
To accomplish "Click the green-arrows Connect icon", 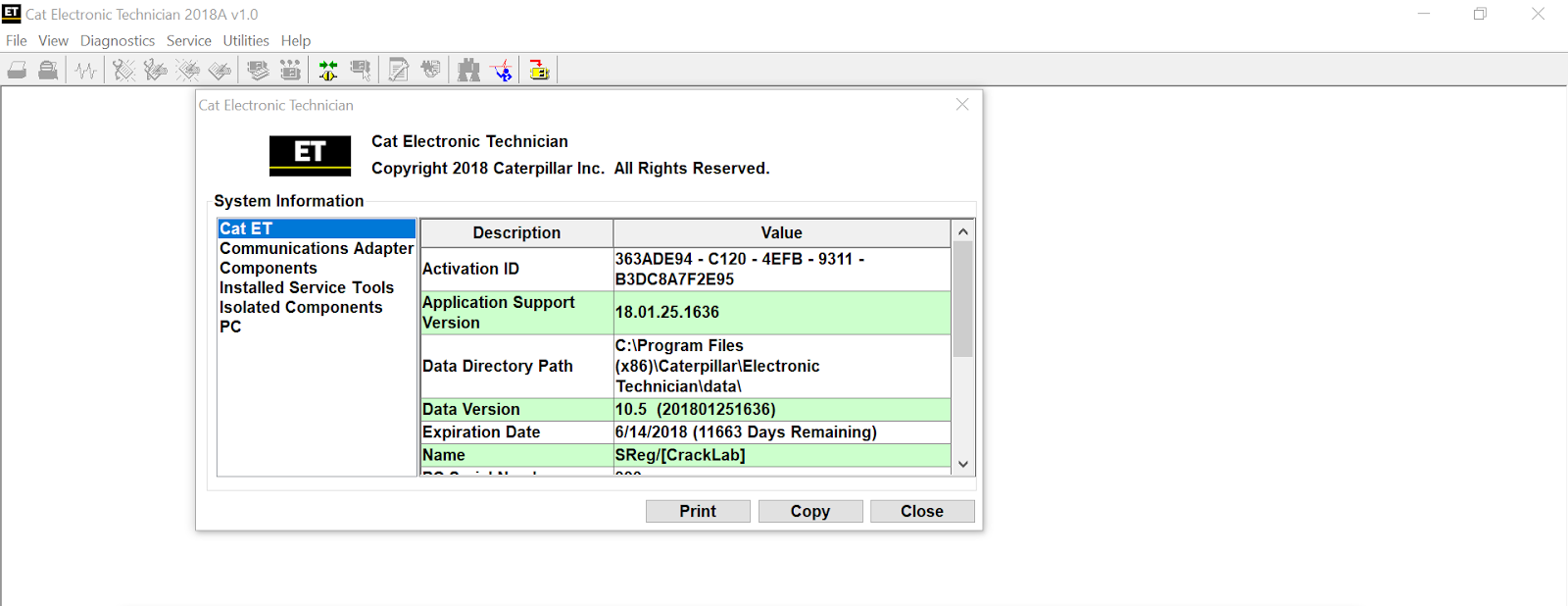I will [x=328, y=70].
